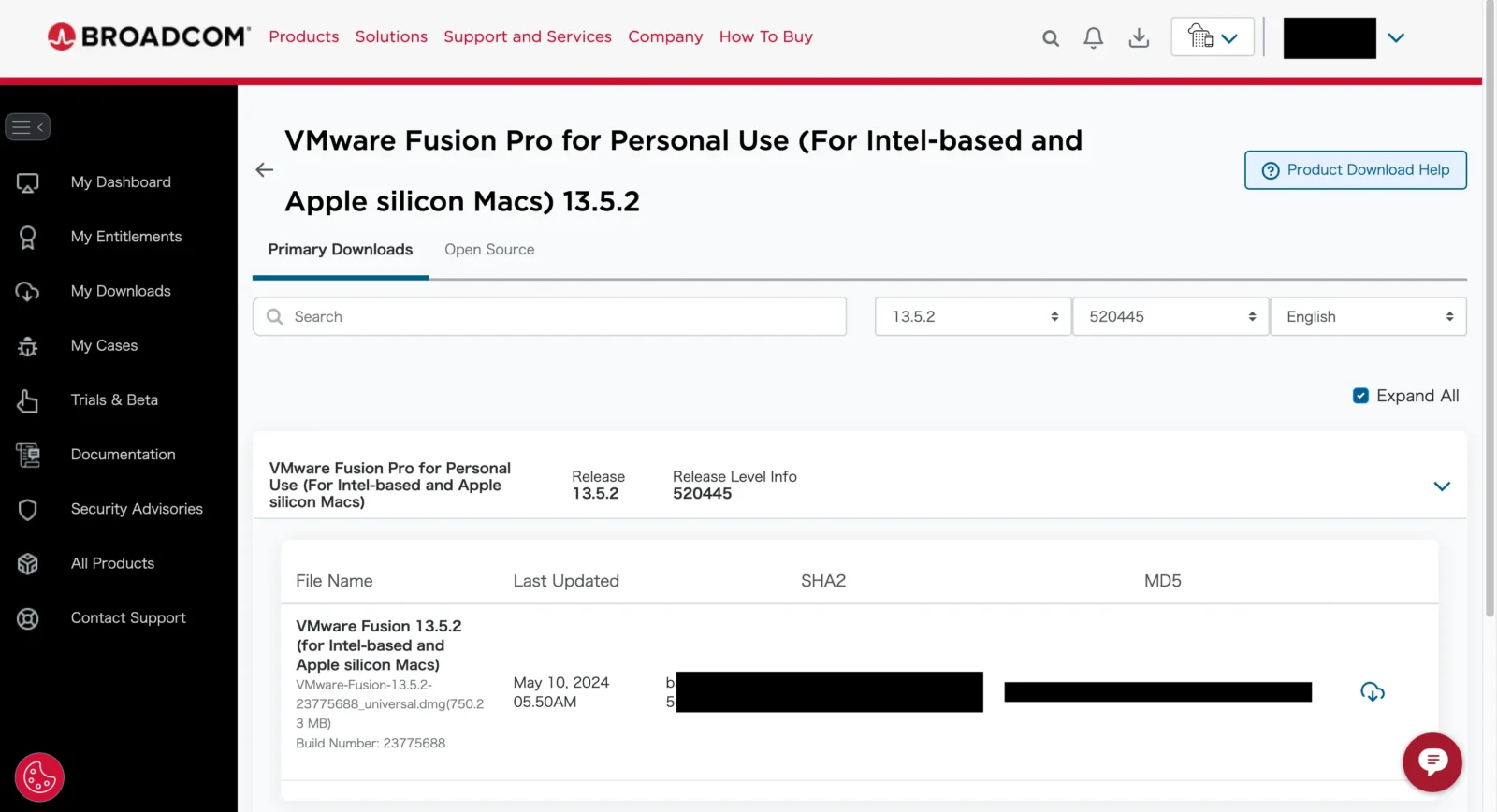This screenshot has height=812, width=1497.
Task: Open cookie settings icon
Action: coord(39,777)
